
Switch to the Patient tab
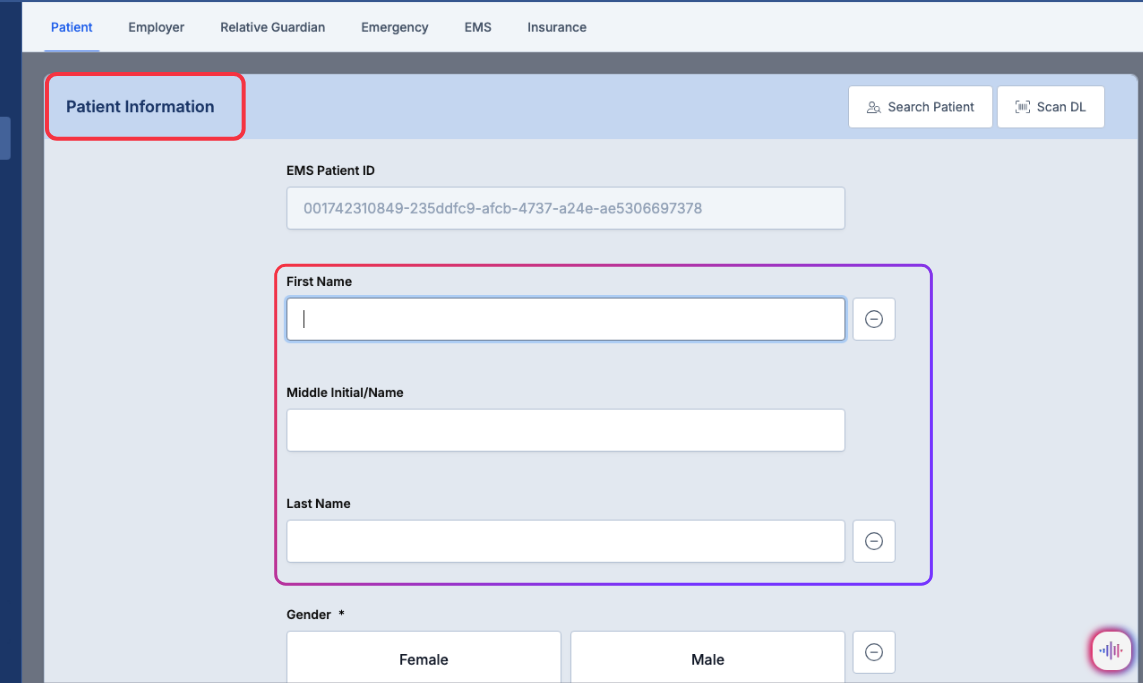coord(72,27)
